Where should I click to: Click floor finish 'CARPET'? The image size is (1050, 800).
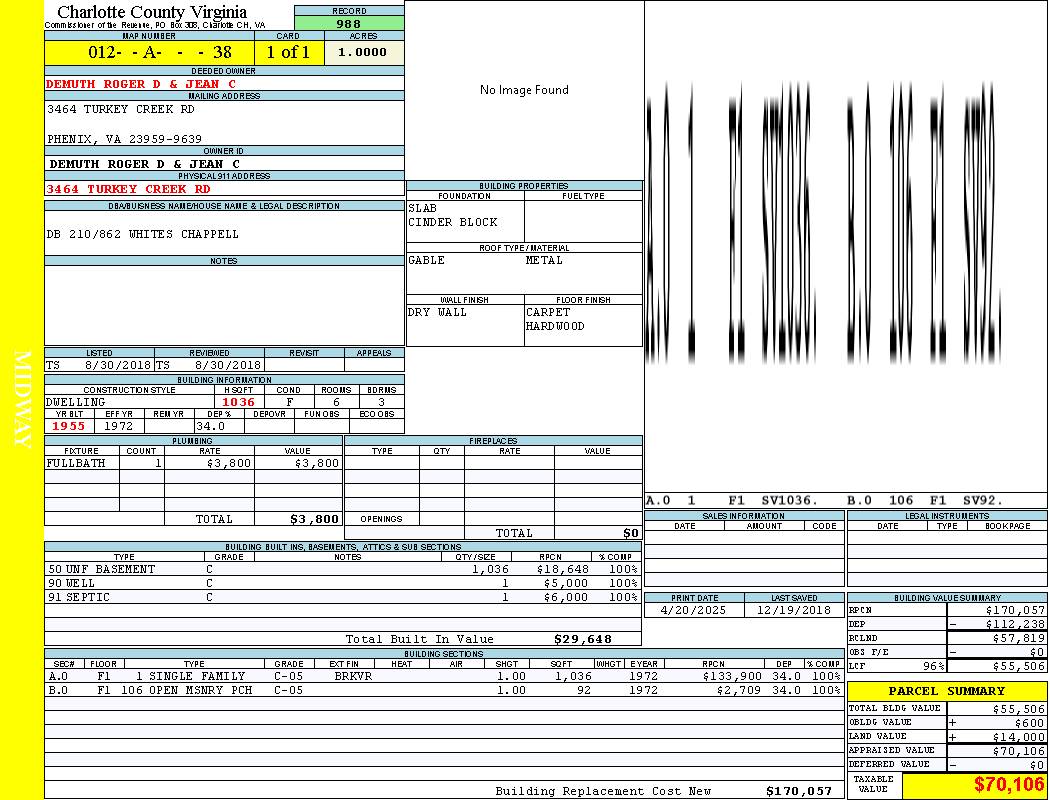tap(548, 313)
